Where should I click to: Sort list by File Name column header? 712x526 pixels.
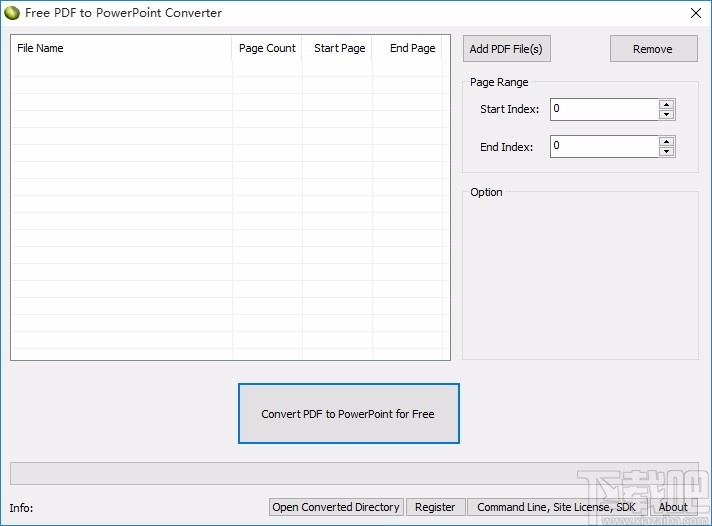tap(122, 48)
